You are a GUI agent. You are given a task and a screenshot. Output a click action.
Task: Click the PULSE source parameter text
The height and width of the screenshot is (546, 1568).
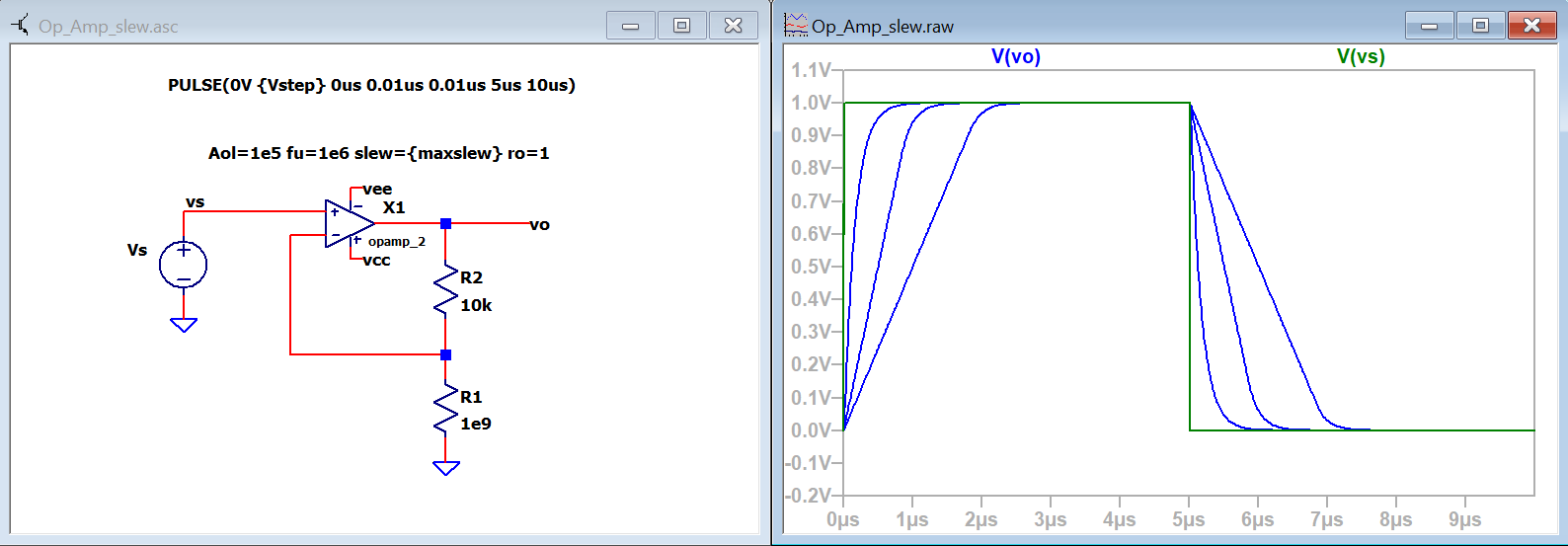pos(371,85)
